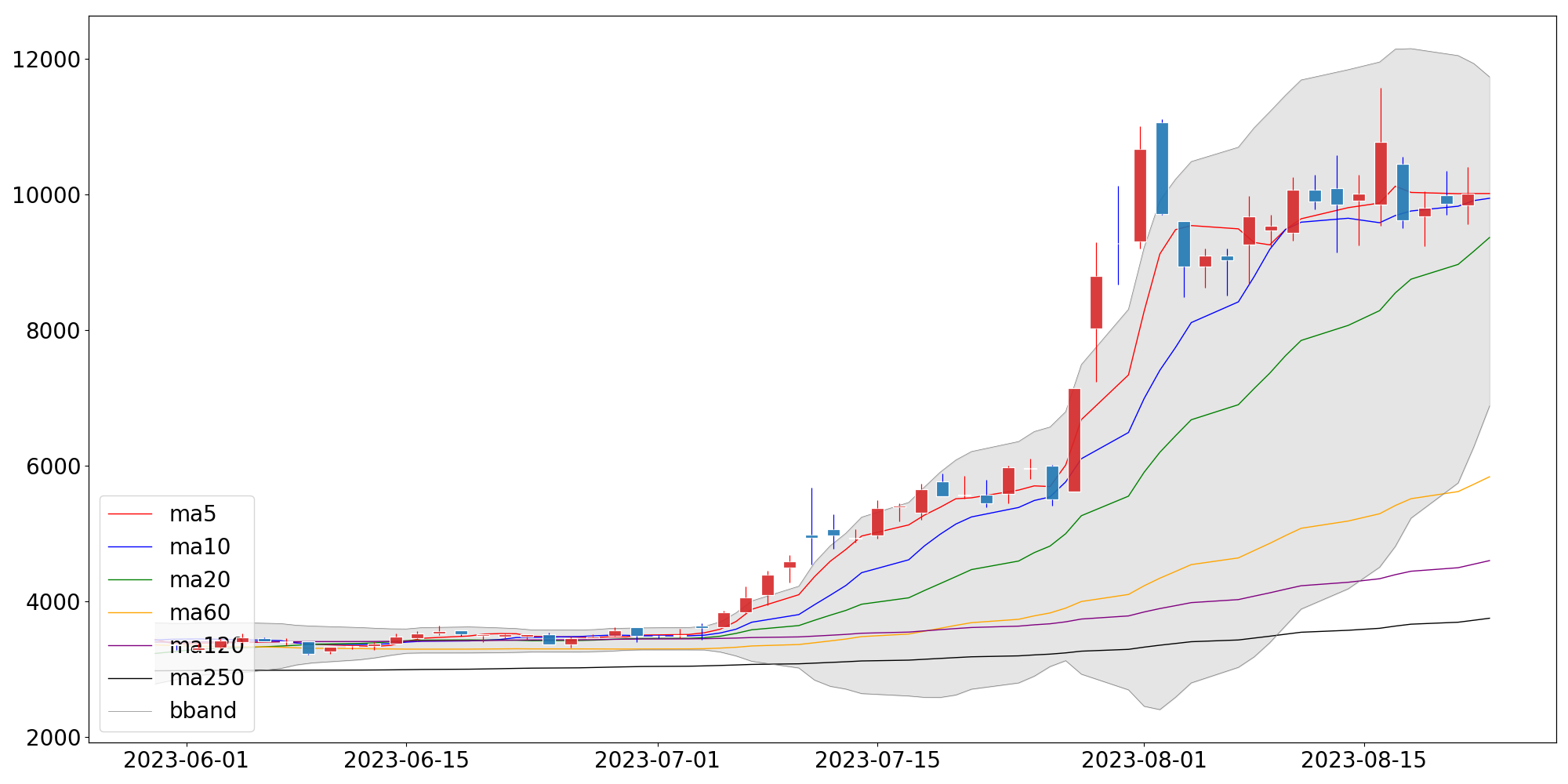Screen dimensions: 1568x784
Task: Click the tallest blue candlestick near 2023-08-01
Action: pyautogui.click(x=1162, y=169)
